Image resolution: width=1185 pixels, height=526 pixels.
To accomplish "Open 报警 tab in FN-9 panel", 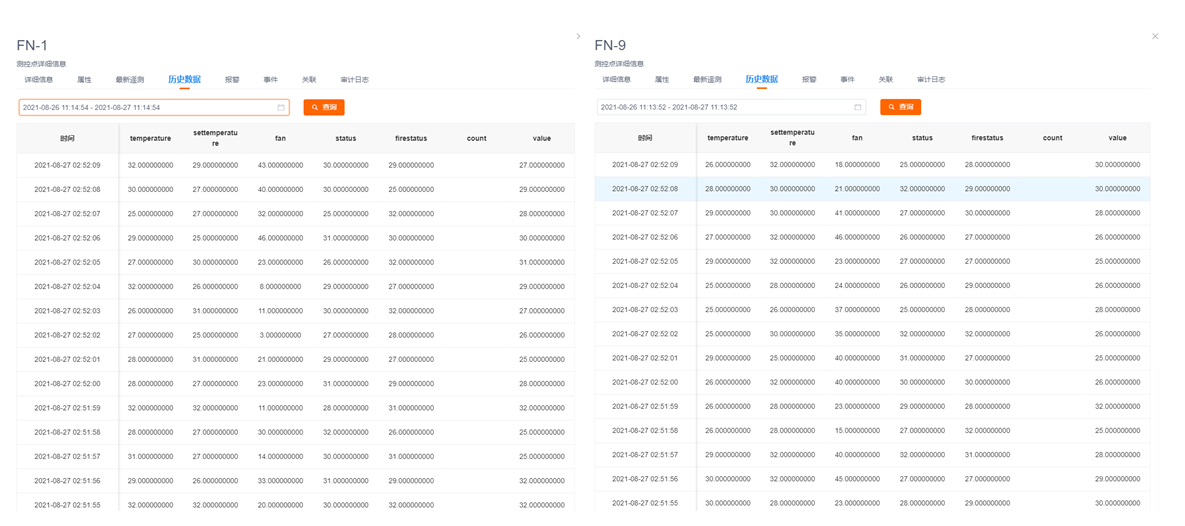I will (809, 79).
